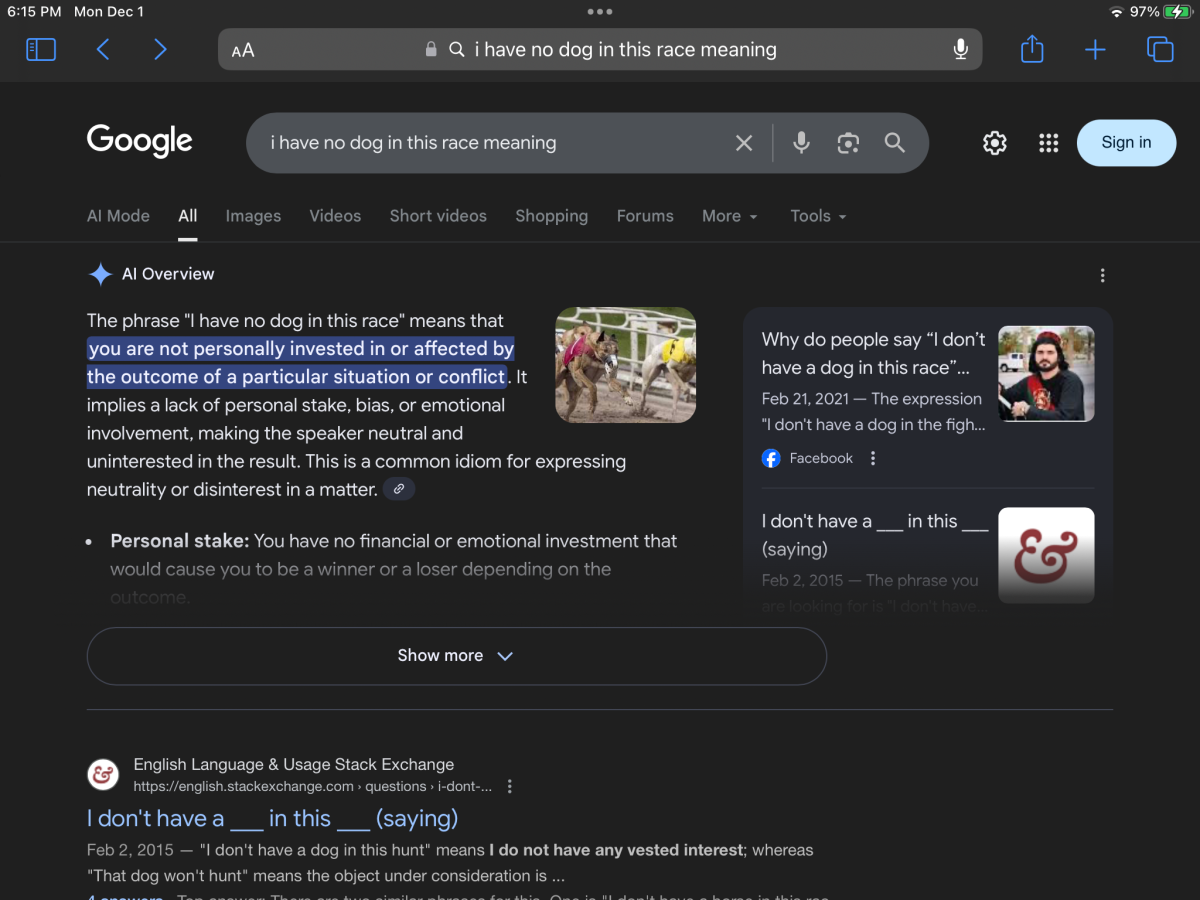Tap the microphone in Safari address bar
The width and height of the screenshot is (1200, 900).
[961, 49]
